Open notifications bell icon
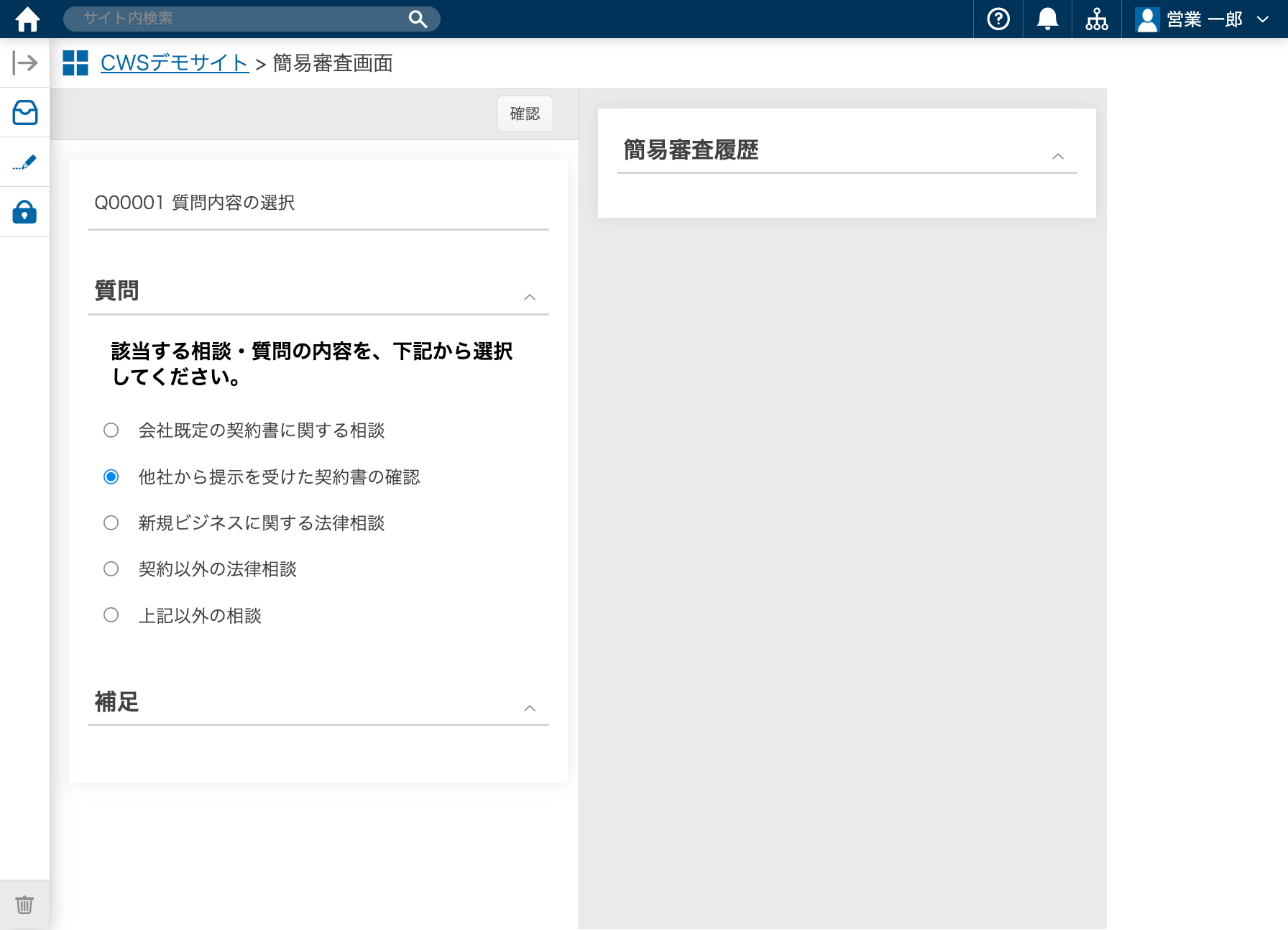The height and width of the screenshot is (930, 1288). [x=1047, y=19]
